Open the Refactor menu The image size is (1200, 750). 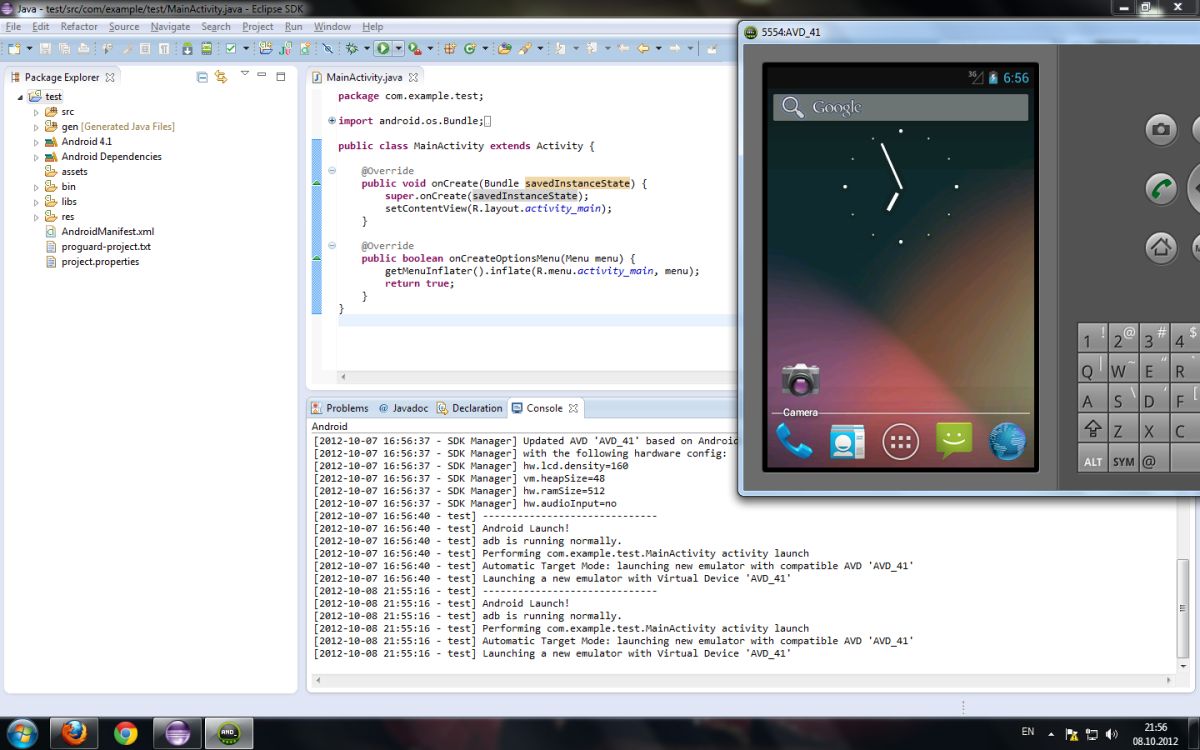(79, 27)
